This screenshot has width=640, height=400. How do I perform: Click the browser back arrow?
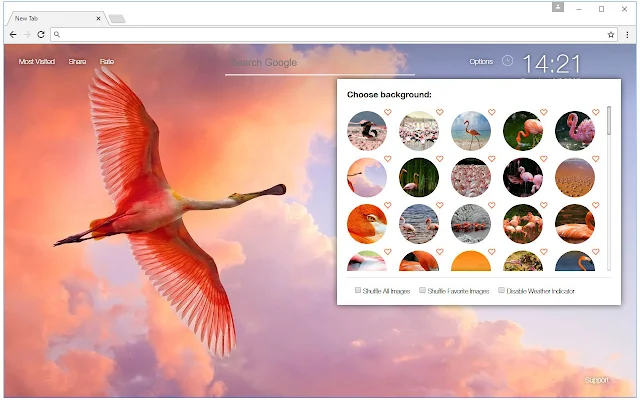coord(13,35)
